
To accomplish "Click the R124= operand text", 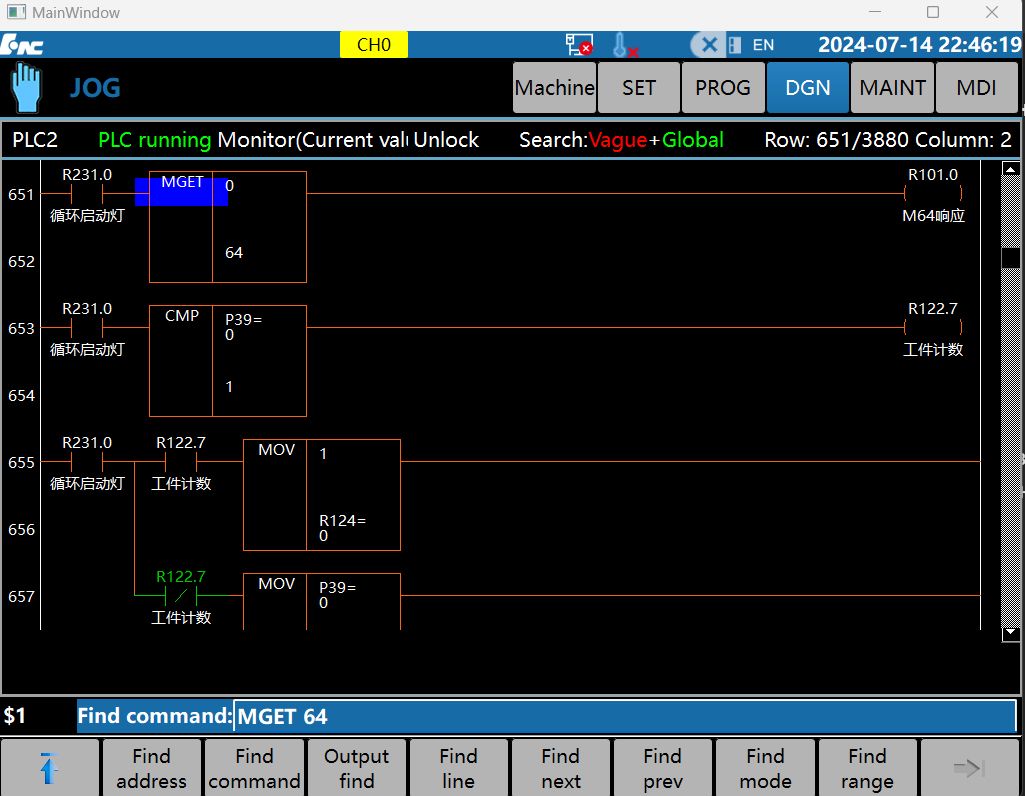I will [x=342, y=521].
